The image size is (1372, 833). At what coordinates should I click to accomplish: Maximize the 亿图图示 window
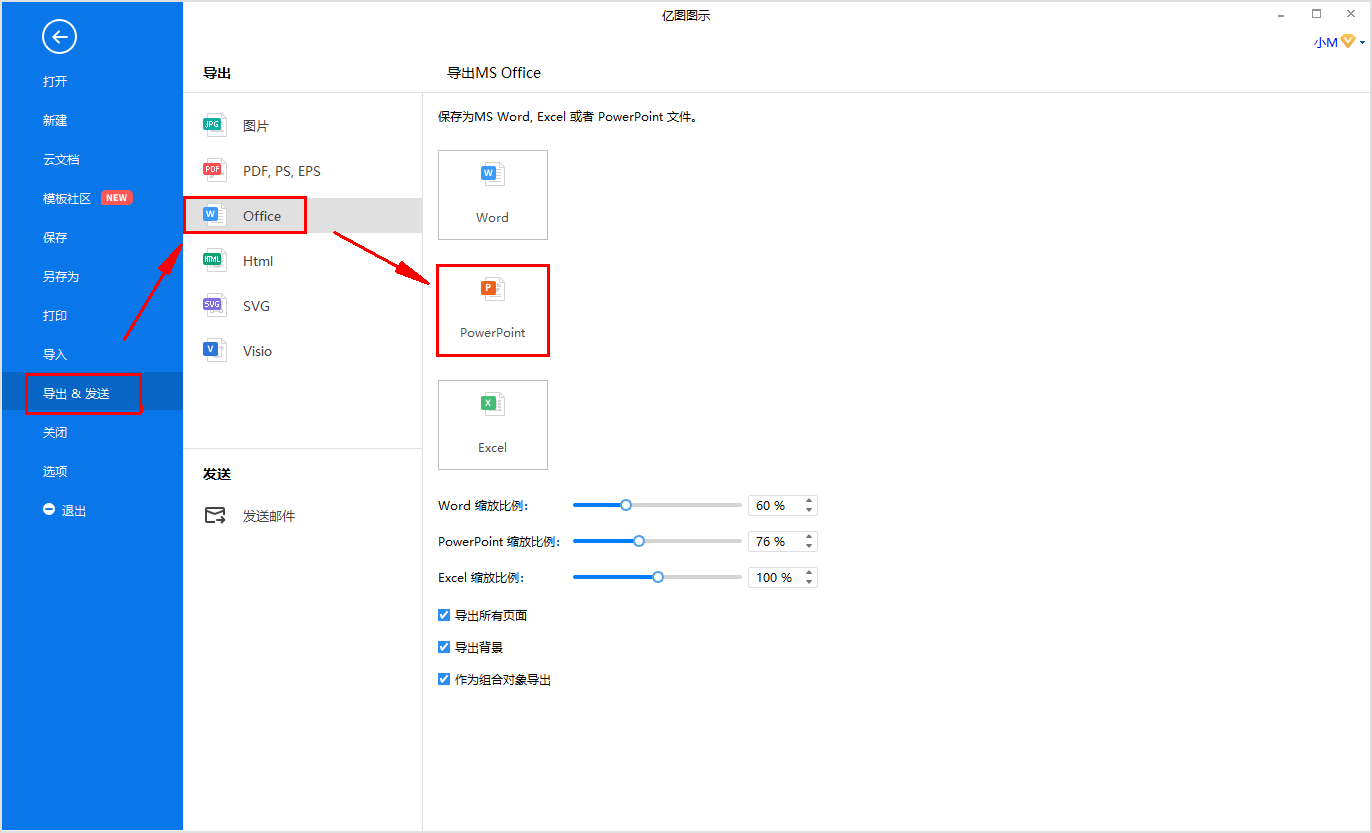tap(1316, 14)
